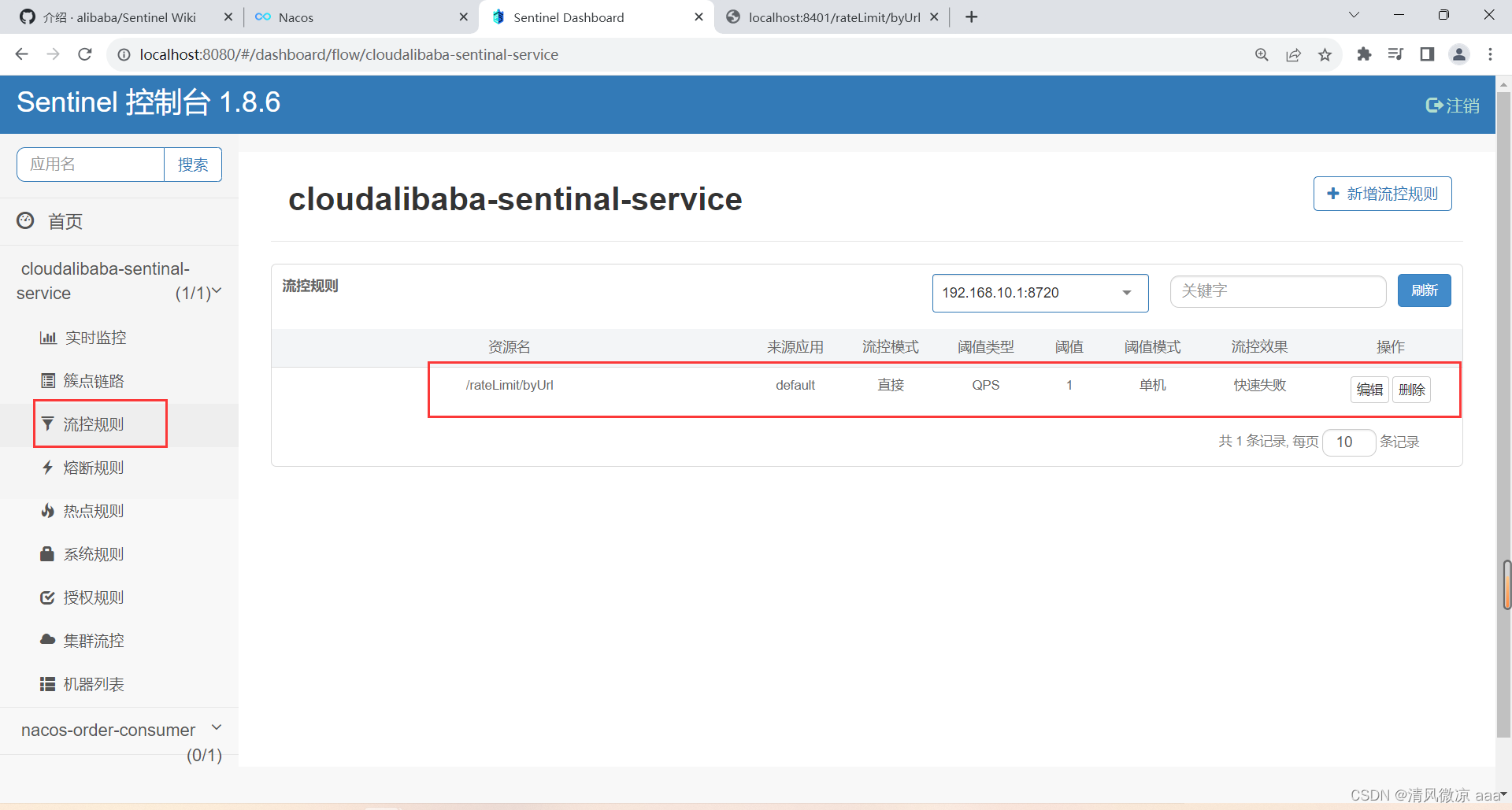Open the tab search chevron in title bar

[1354, 15]
